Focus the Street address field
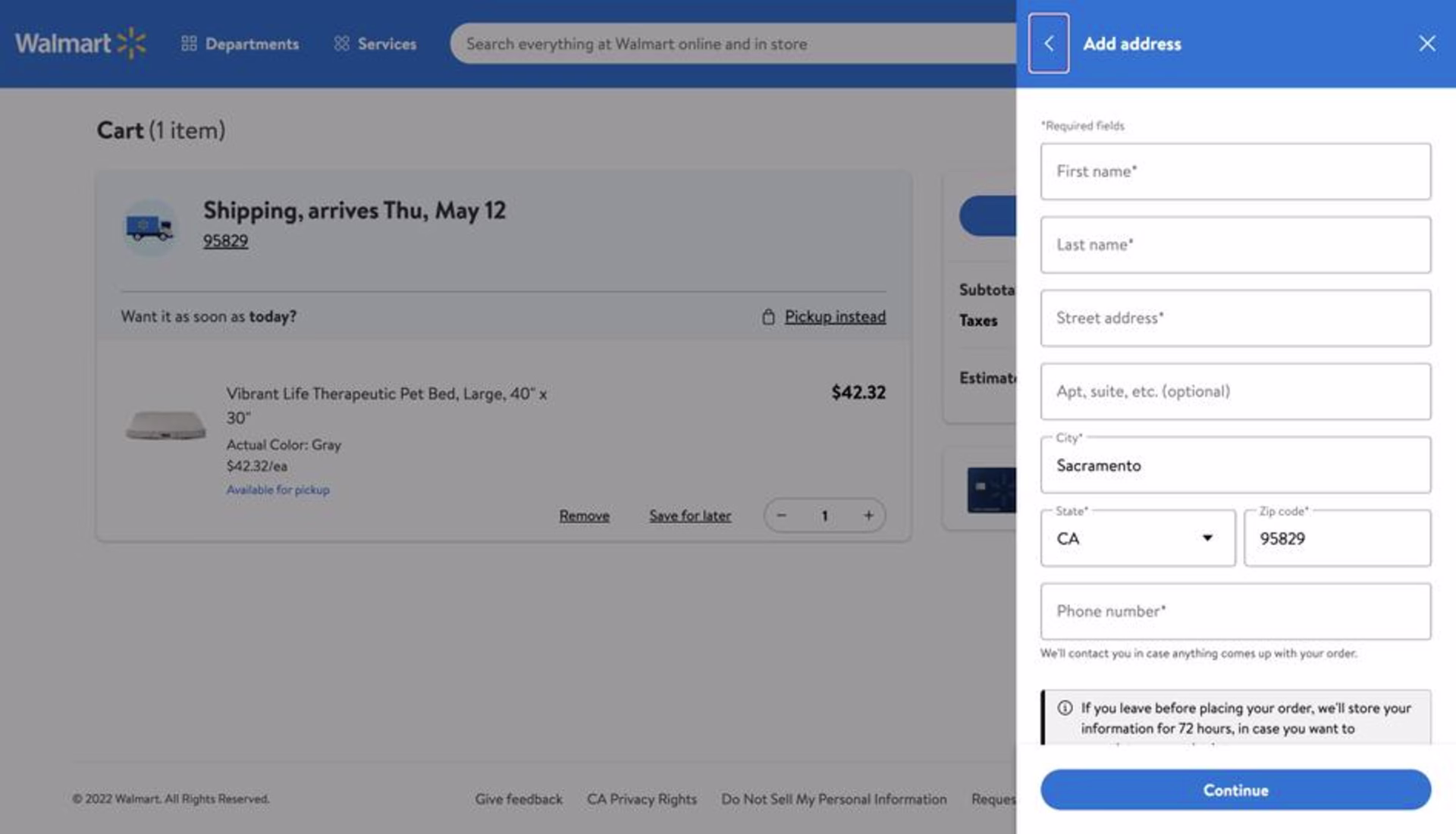This screenshot has height=834, width=1456. pyautogui.click(x=1235, y=318)
